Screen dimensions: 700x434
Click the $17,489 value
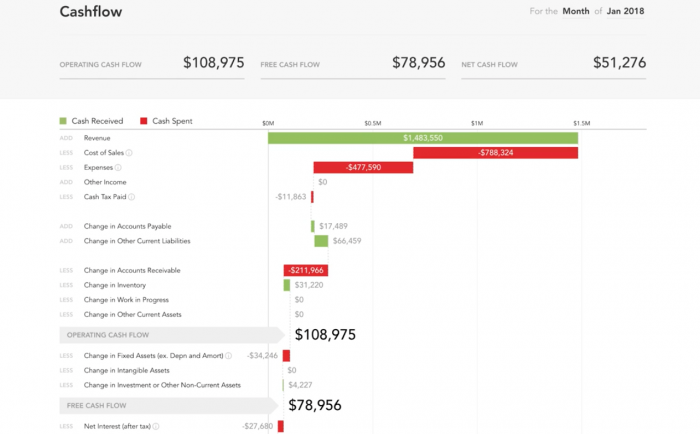[333, 226]
